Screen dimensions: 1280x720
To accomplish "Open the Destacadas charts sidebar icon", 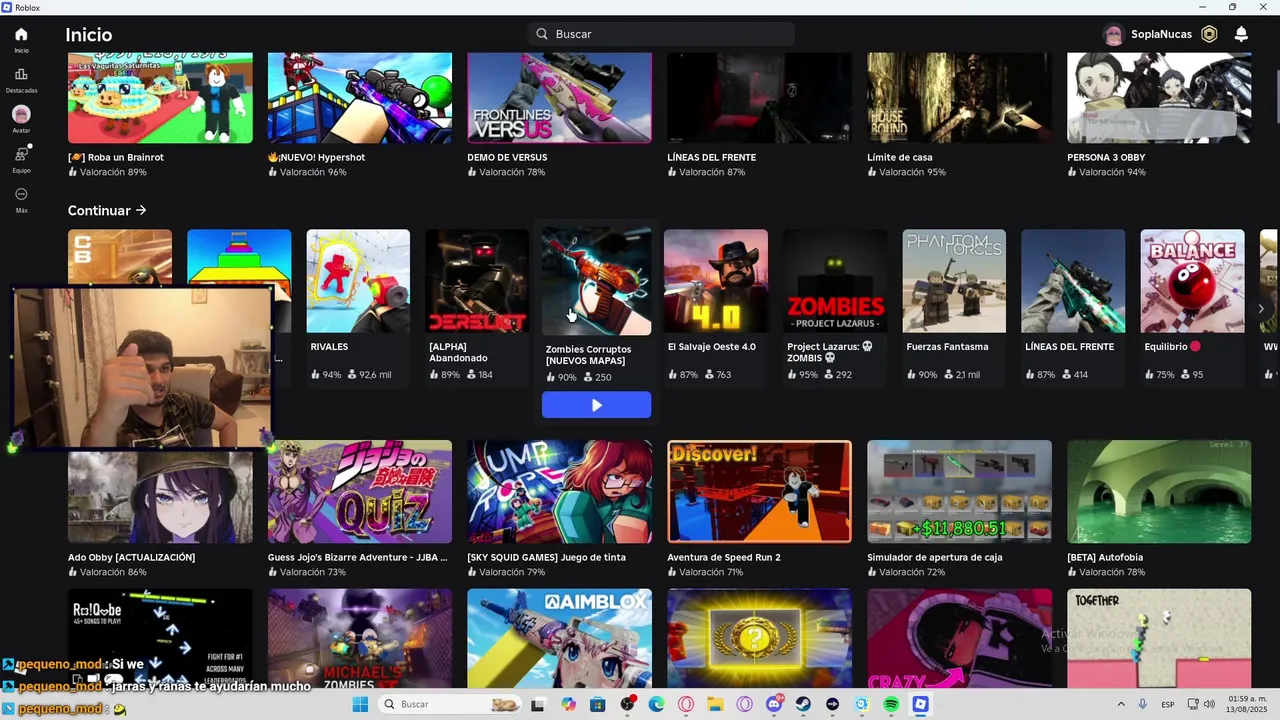I will click(21, 75).
